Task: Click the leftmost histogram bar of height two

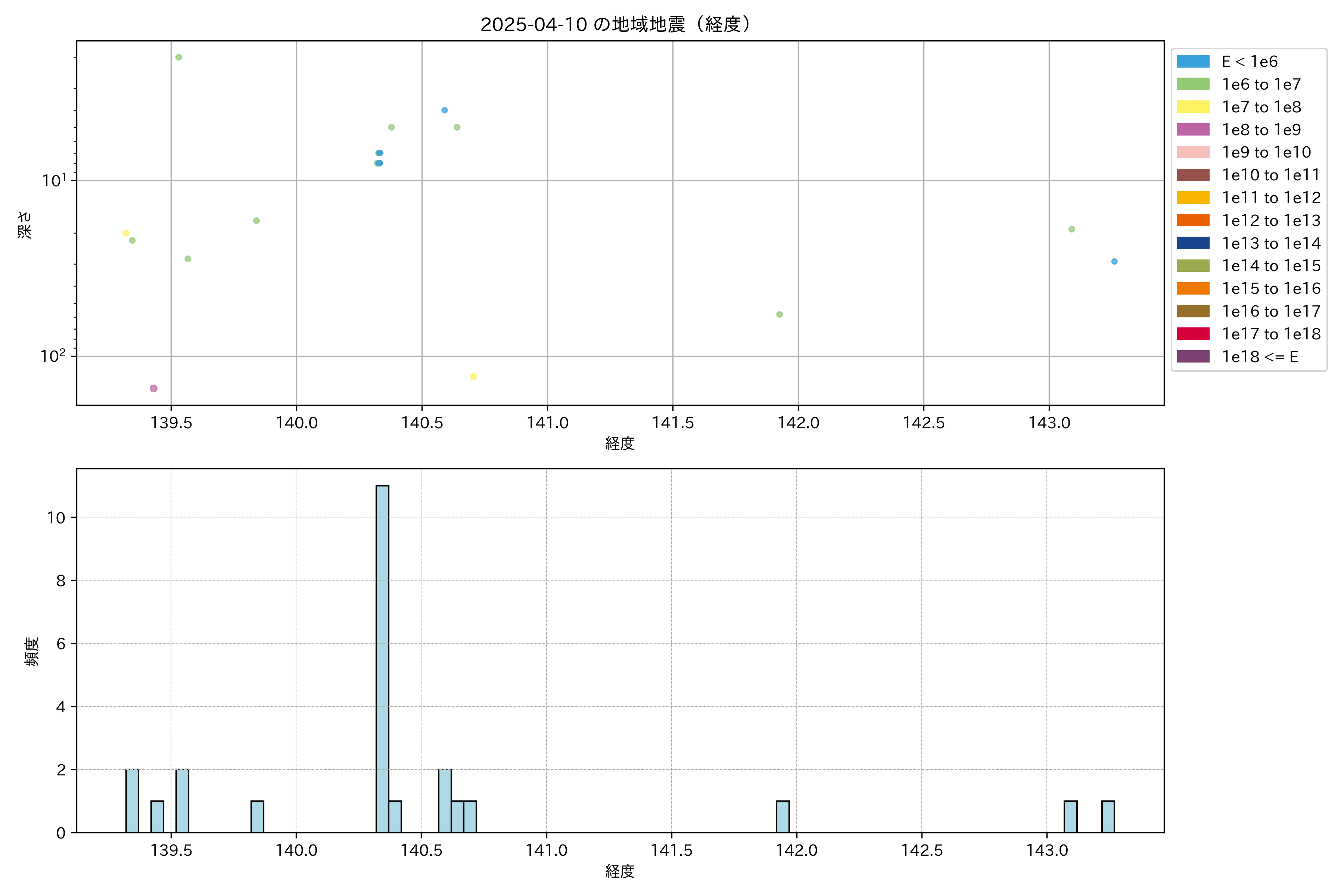Action: [x=132, y=800]
